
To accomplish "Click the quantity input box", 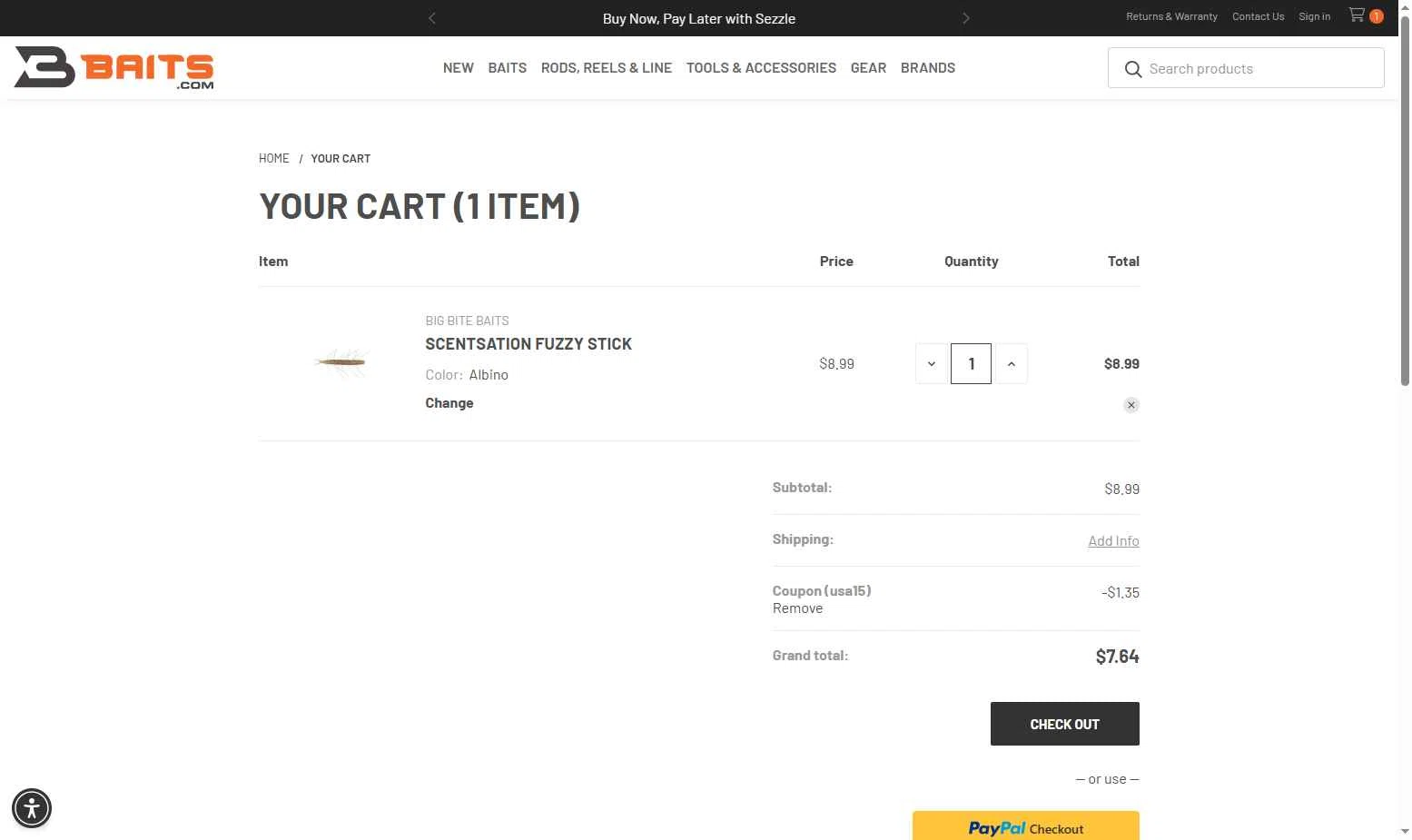I will click(971, 363).
